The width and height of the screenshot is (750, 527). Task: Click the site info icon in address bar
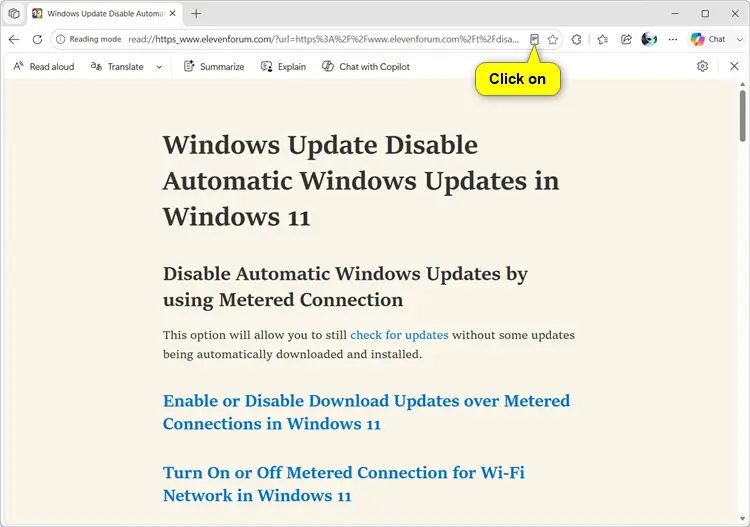pyautogui.click(x=61, y=39)
